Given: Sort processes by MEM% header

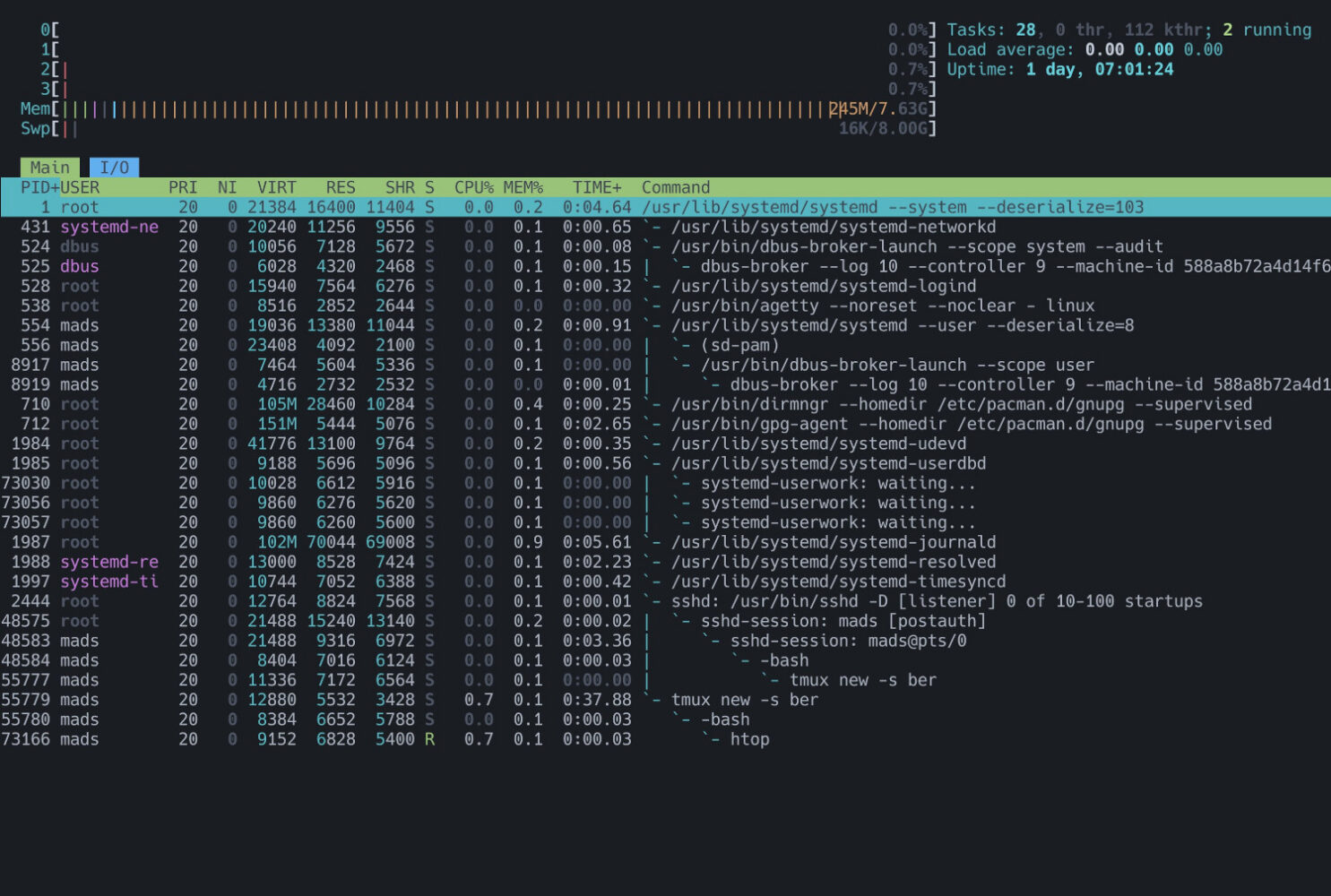Looking at the screenshot, I should tap(523, 187).
